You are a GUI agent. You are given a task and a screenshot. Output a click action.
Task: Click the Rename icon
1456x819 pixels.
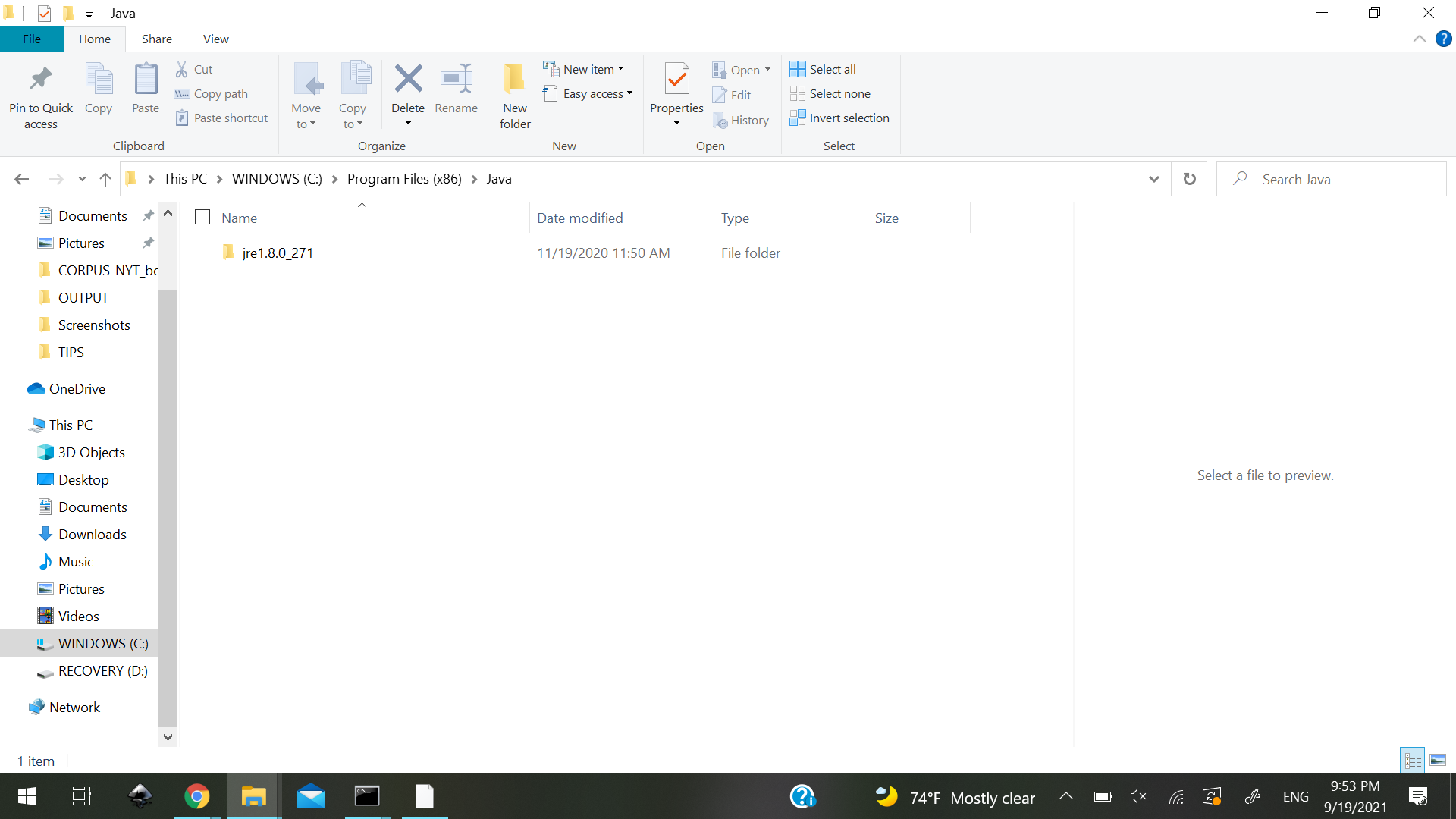(456, 87)
